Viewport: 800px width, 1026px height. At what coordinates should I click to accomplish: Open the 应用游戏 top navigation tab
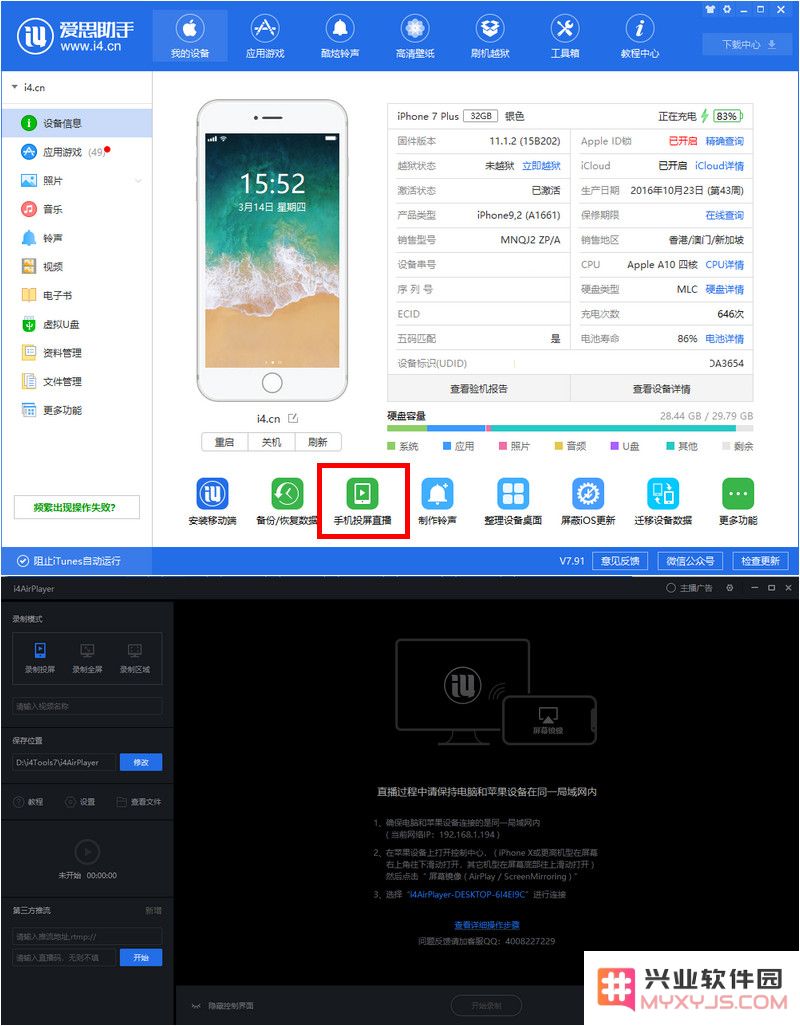pos(265,37)
